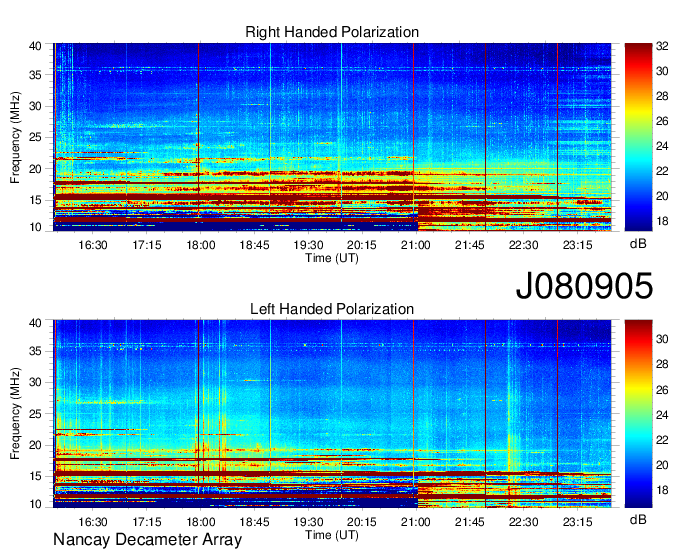This screenshot has width=680, height=552.
Task: Click the 18:00 tick on Right Handed time axis
Action: [200, 245]
